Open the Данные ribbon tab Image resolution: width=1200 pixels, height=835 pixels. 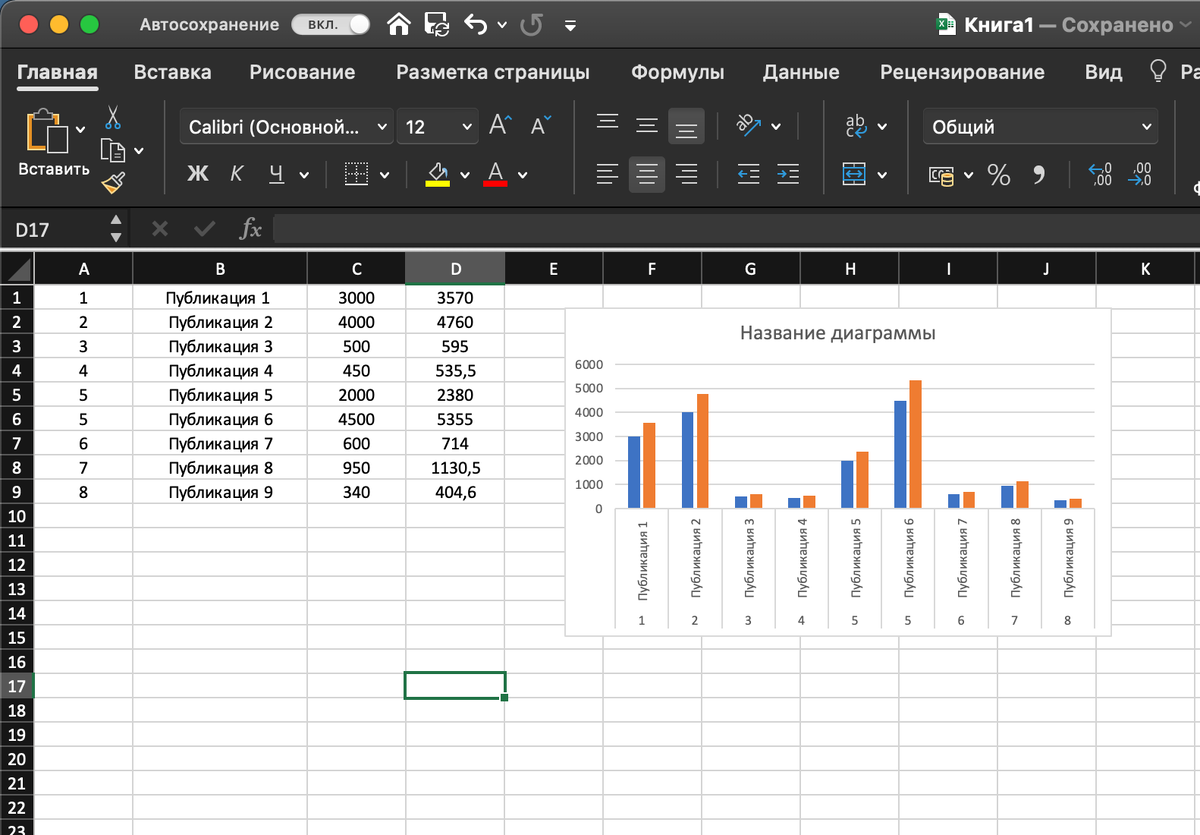[801, 72]
